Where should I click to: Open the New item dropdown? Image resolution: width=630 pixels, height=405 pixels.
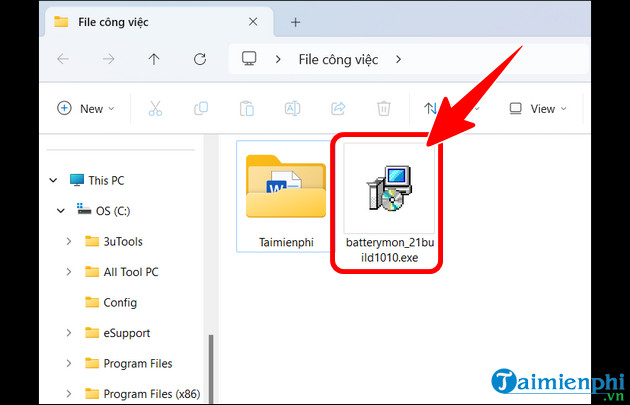pyautogui.click(x=86, y=108)
